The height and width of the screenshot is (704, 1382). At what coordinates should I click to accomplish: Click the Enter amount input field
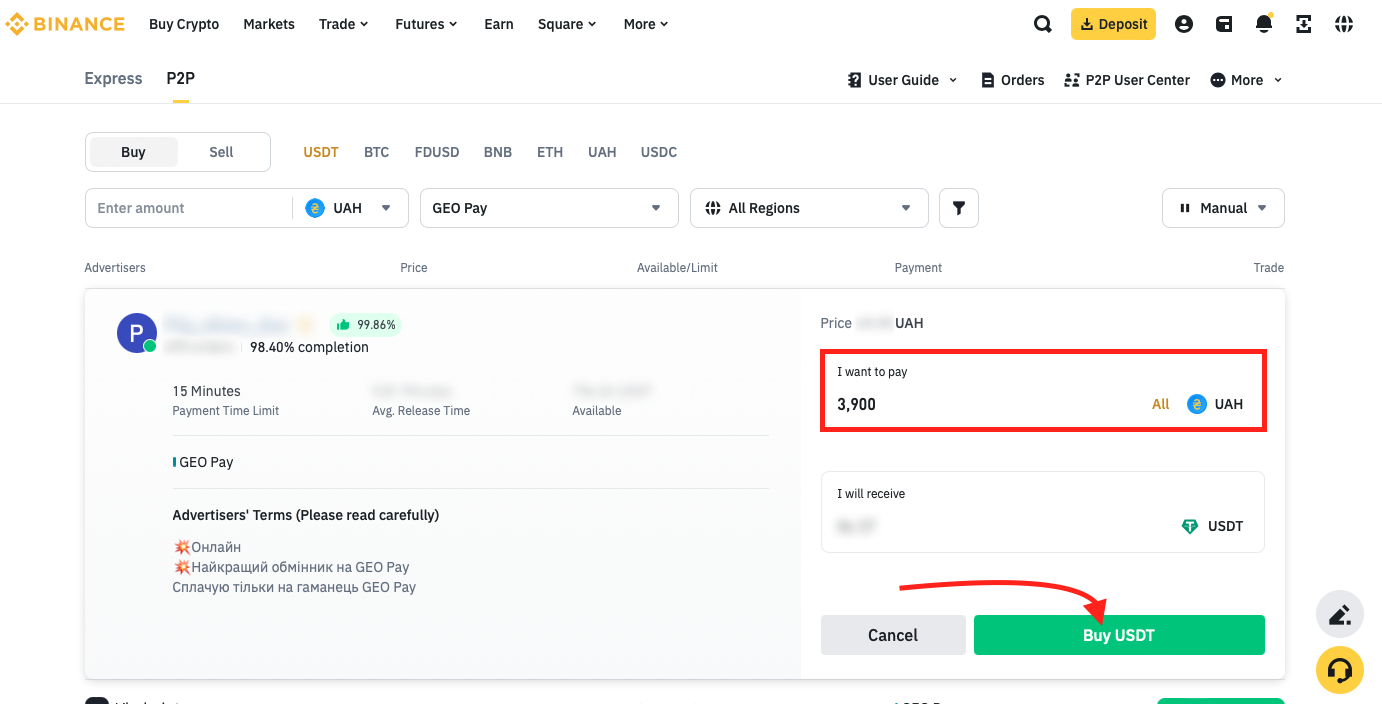[189, 208]
